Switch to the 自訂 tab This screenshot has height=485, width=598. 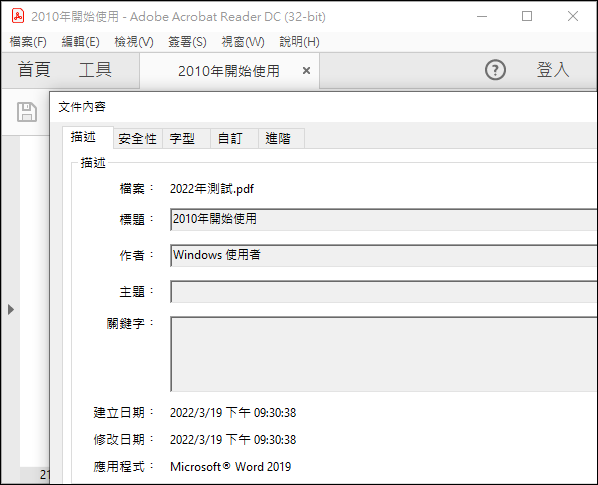point(234,138)
